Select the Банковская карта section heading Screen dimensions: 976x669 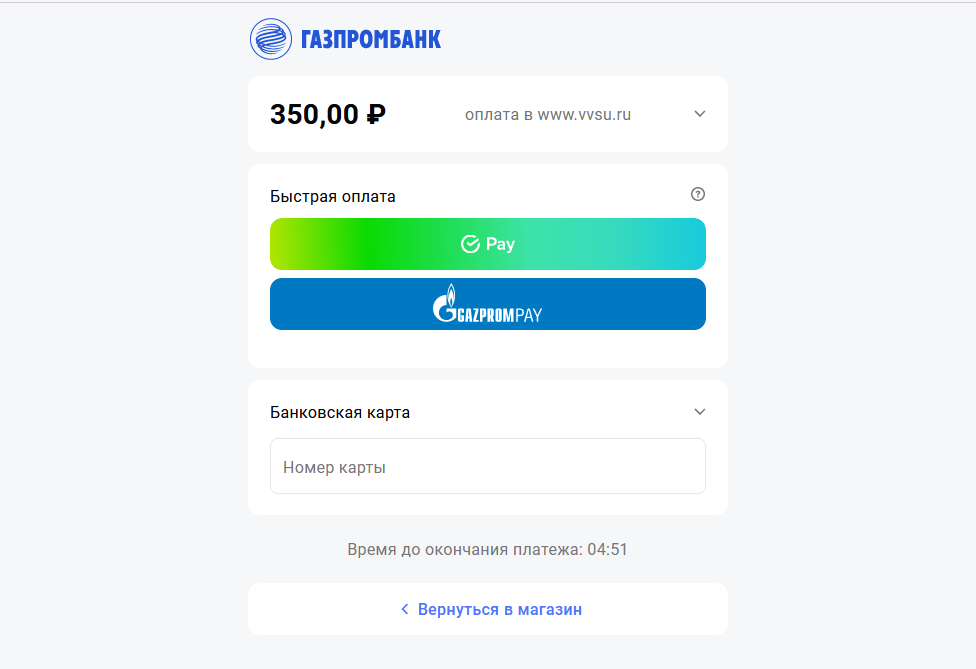click(x=340, y=412)
